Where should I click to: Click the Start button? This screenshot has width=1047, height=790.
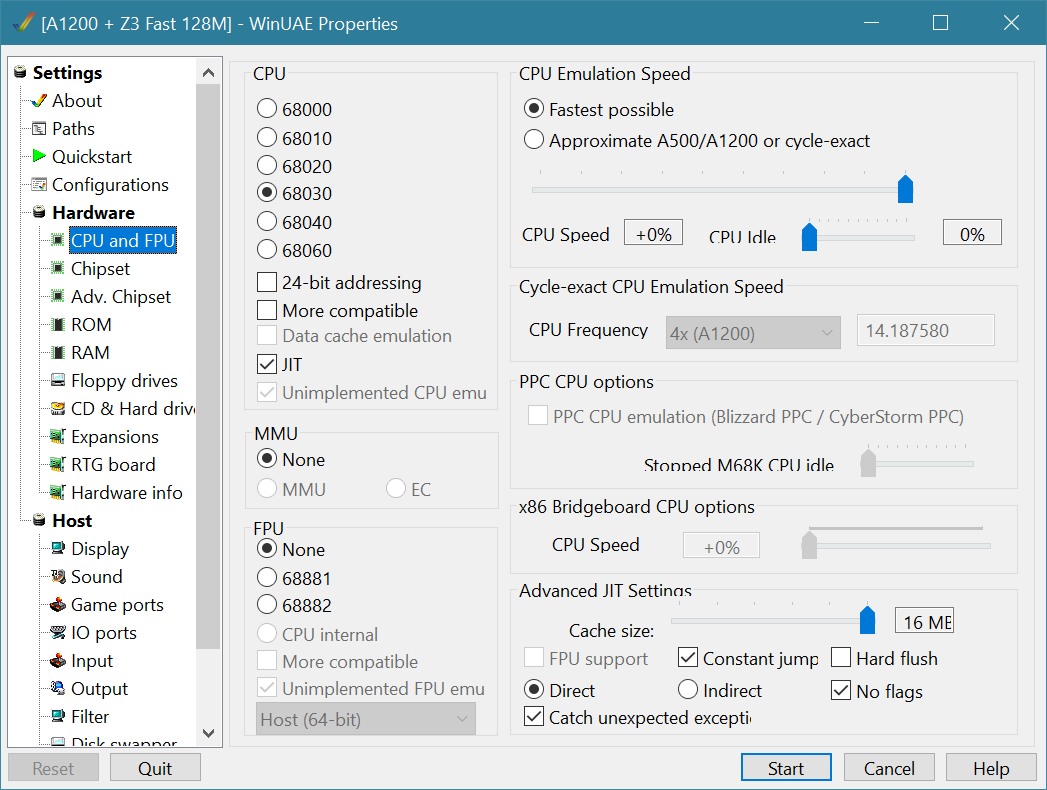tap(786, 768)
